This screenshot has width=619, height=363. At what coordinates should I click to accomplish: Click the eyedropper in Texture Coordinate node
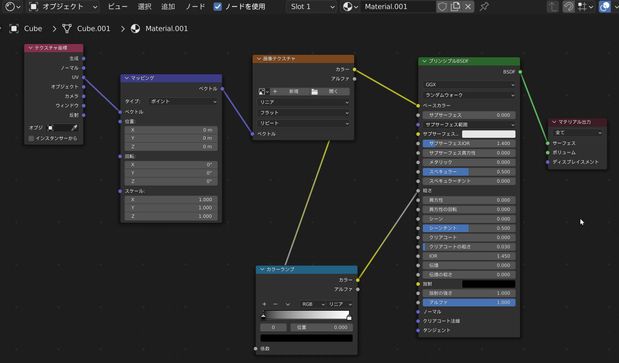[x=74, y=128]
